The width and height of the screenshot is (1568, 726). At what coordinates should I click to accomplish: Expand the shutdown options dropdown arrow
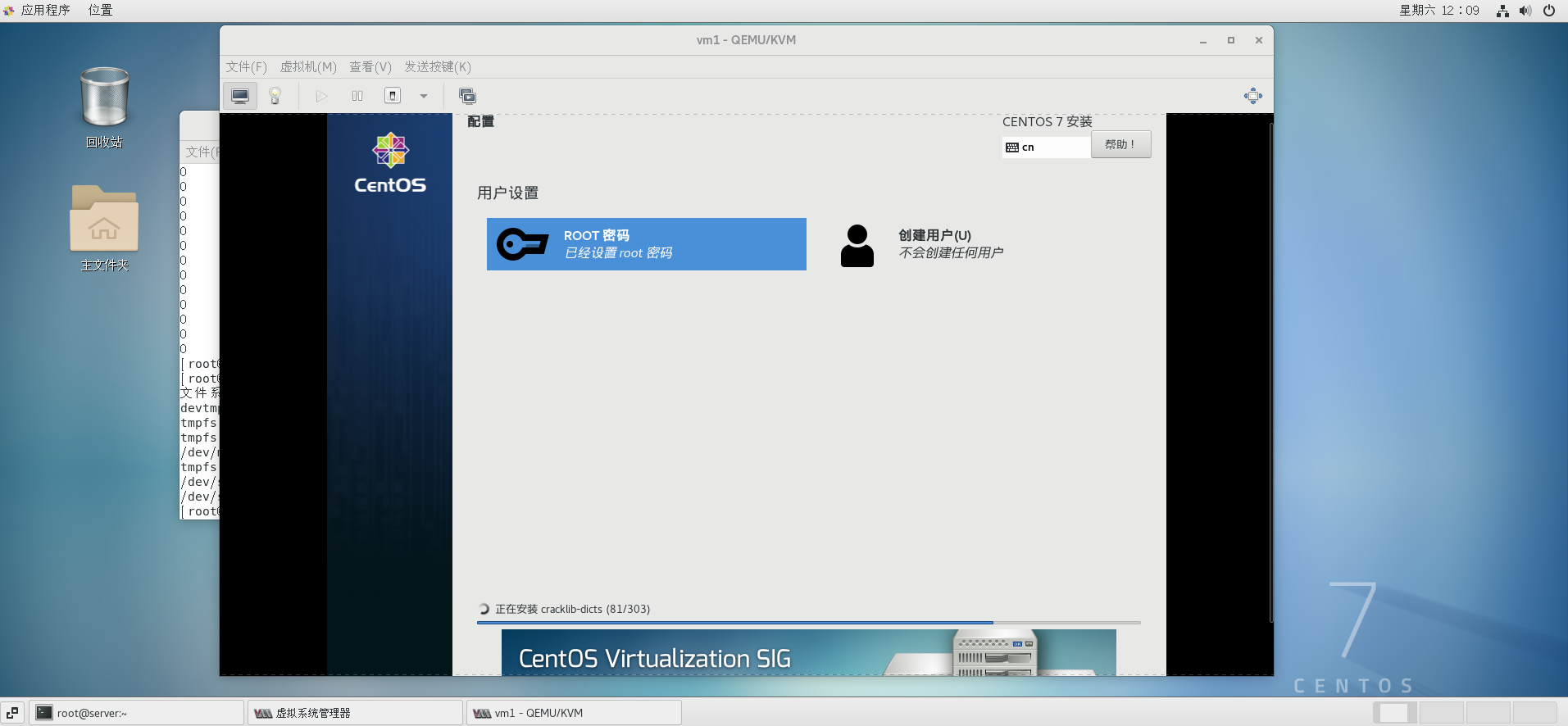click(x=424, y=96)
